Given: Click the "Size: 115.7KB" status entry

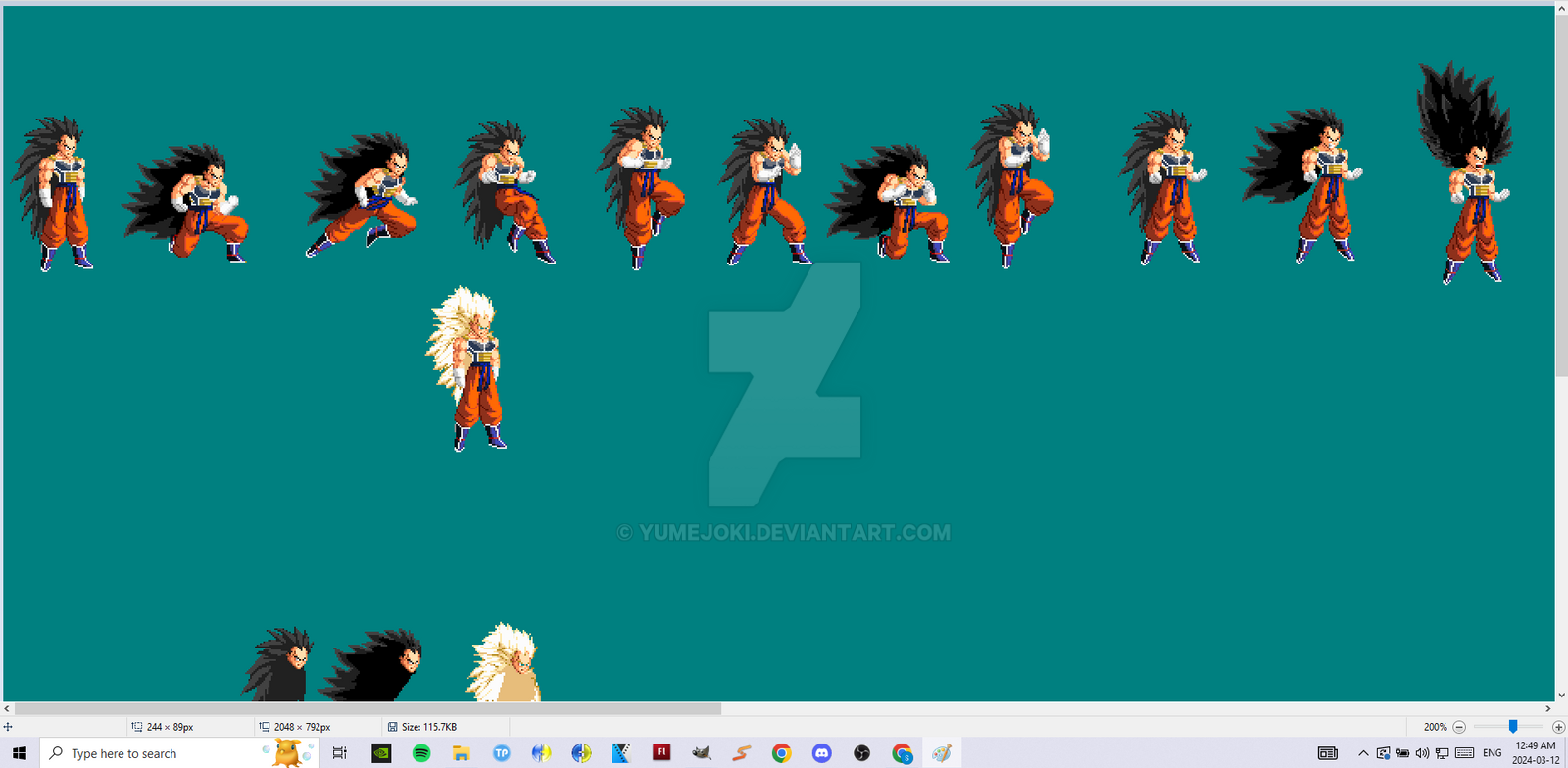Looking at the screenshot, I should pos(422,727).
